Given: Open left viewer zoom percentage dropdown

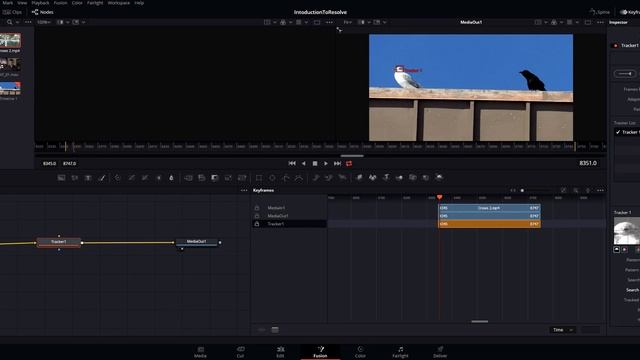Looking at the screenshot, I should coord(44,22).
